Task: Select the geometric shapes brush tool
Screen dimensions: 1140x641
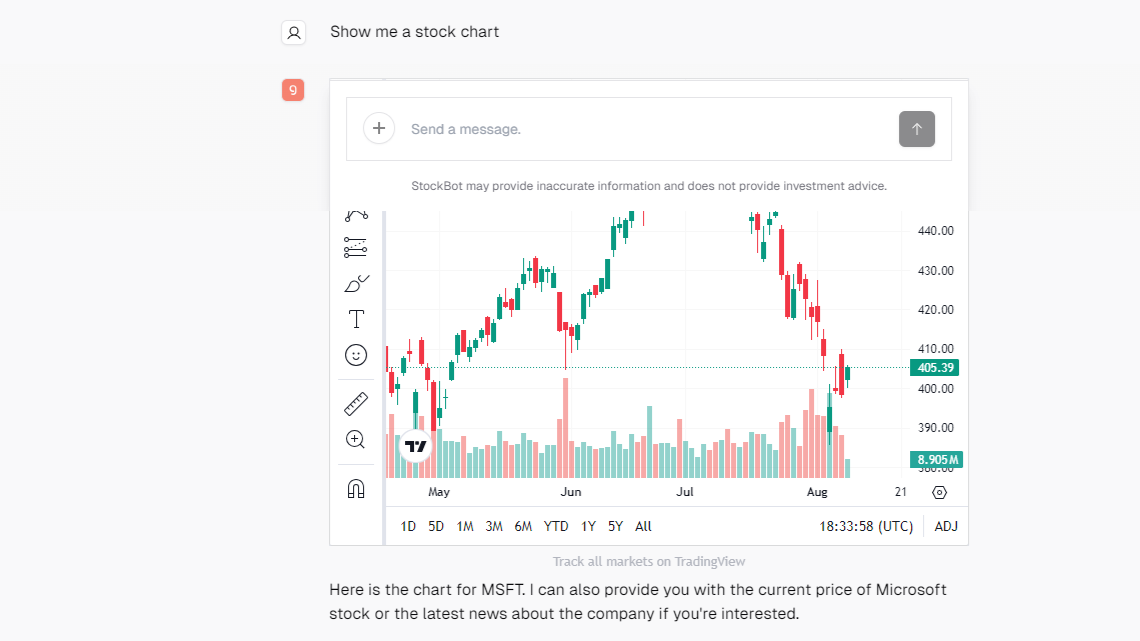Action: (x=356, y=284)
